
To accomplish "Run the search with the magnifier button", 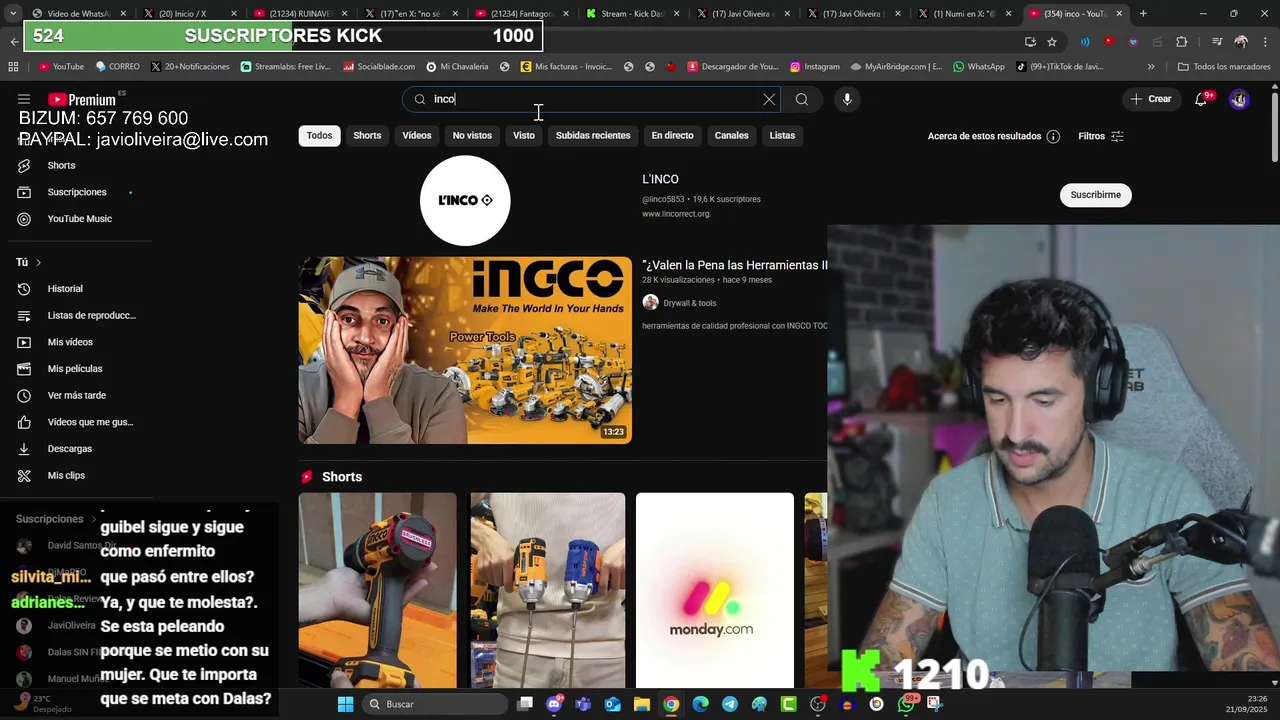I will pyautogui.click(x=802, y=99).
